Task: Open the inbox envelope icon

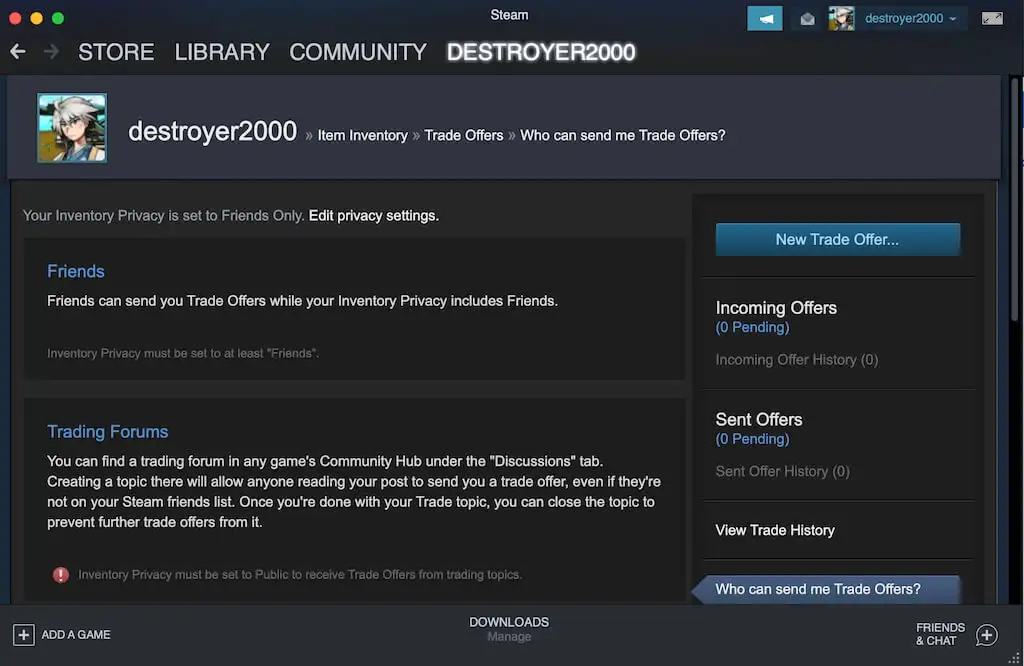Action: [x=807, y=19]
